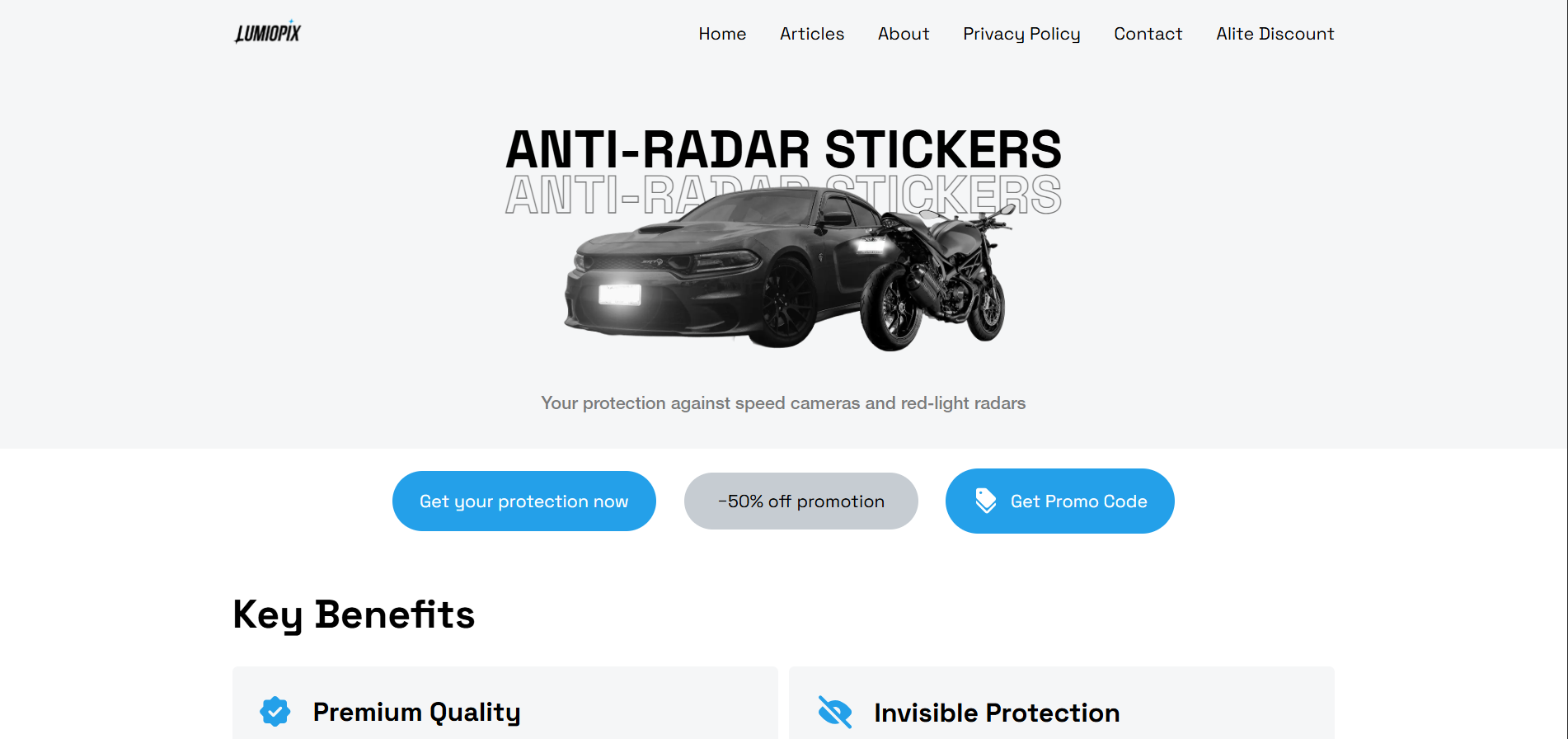Click the Invisible Protection card heading
This screenshot has height=739, width=1568.
[x=997, y=713]
